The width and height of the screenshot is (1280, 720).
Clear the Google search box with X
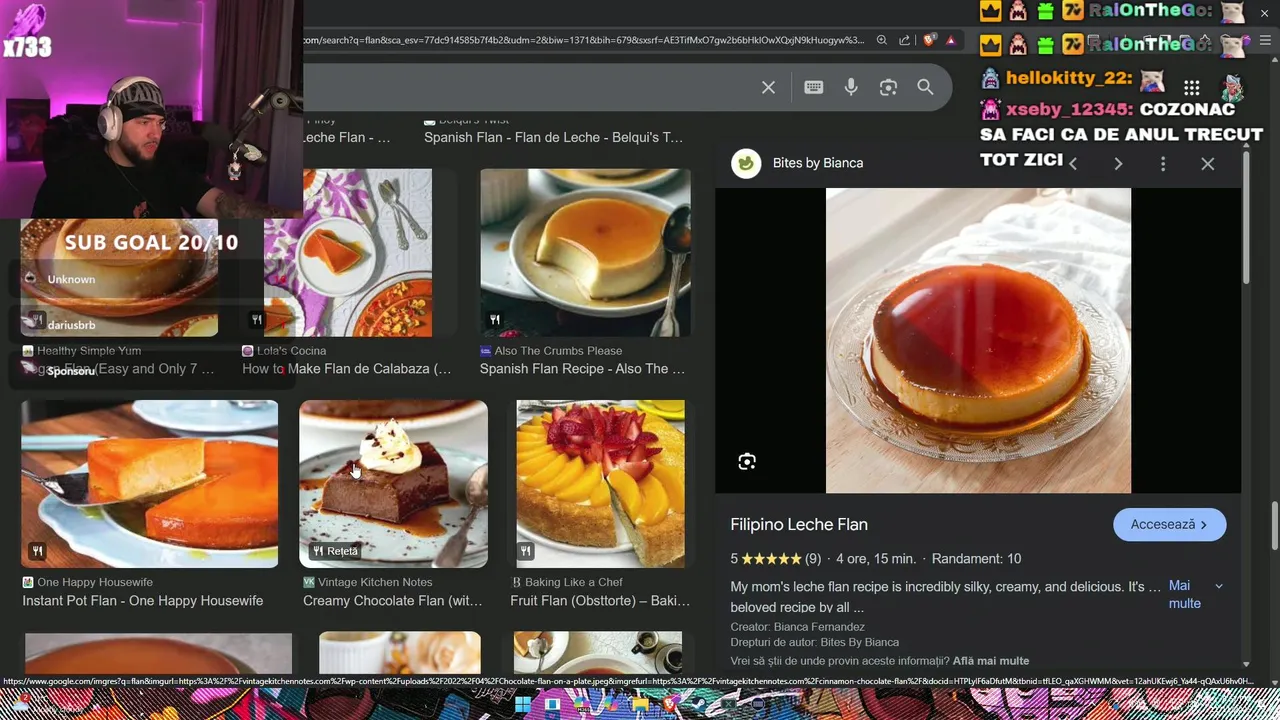tap(768, 88)
